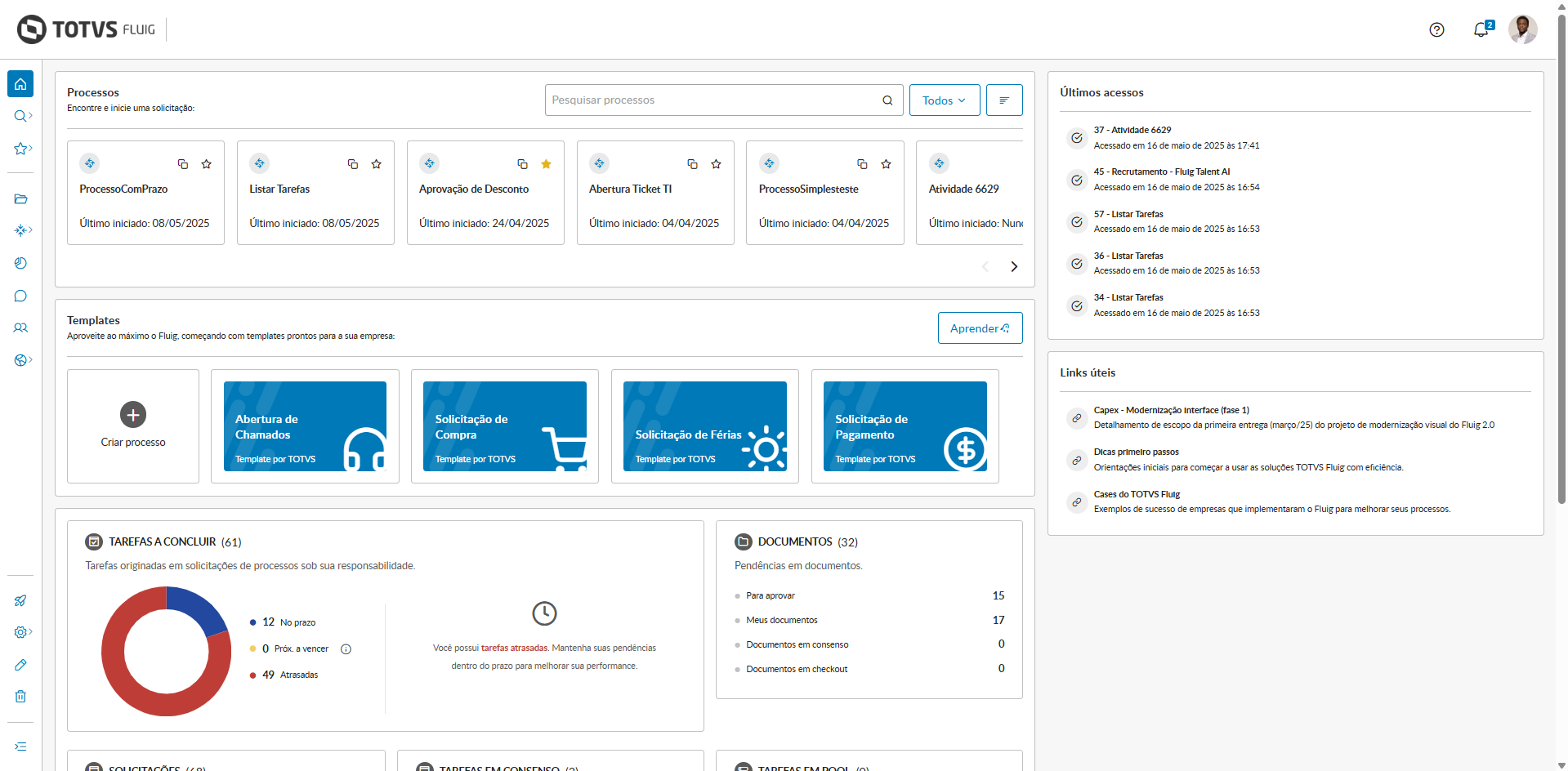
Task: Open the help question mark icon
Action: tap(1436, 30)
